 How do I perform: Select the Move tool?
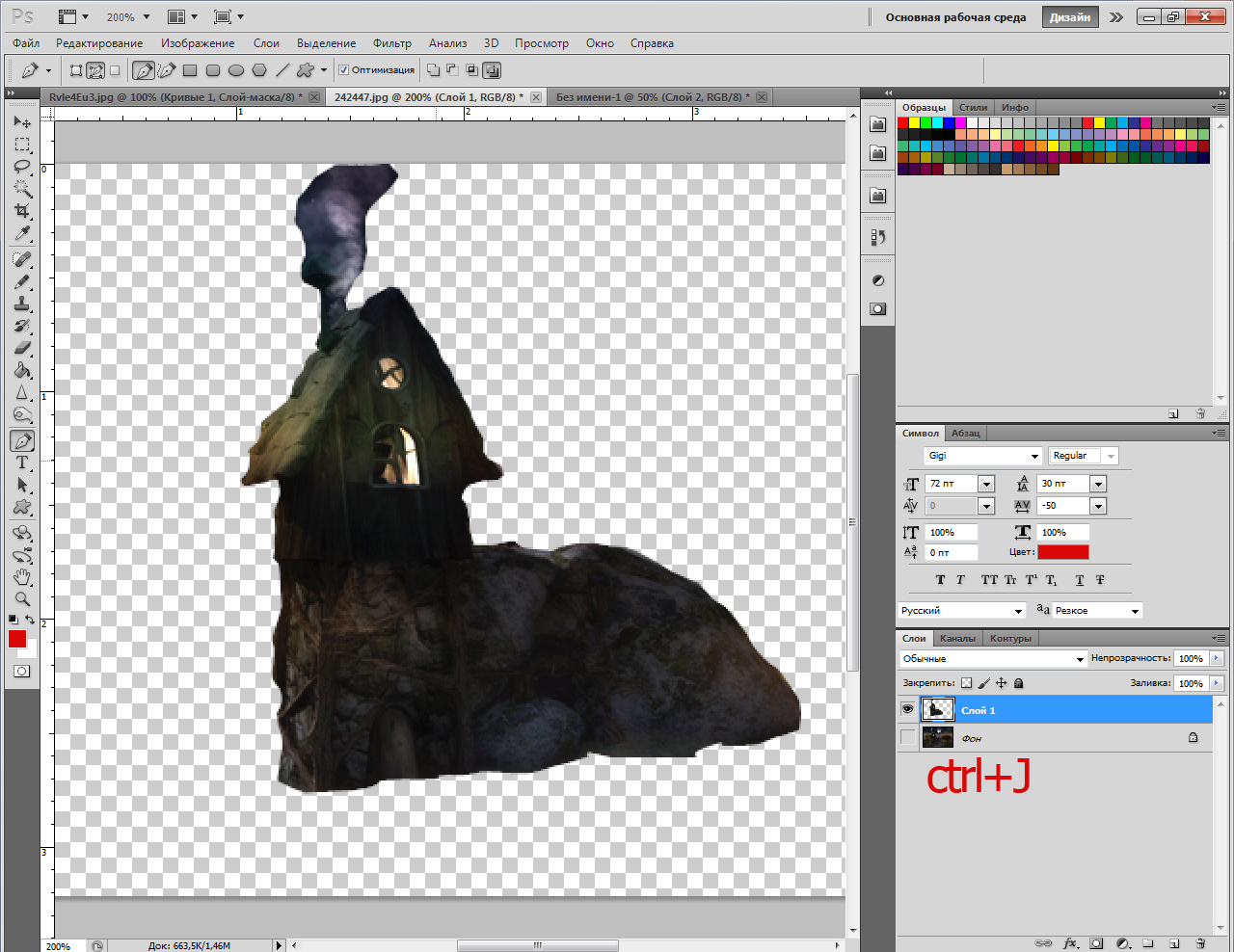[x=22, y=122]
